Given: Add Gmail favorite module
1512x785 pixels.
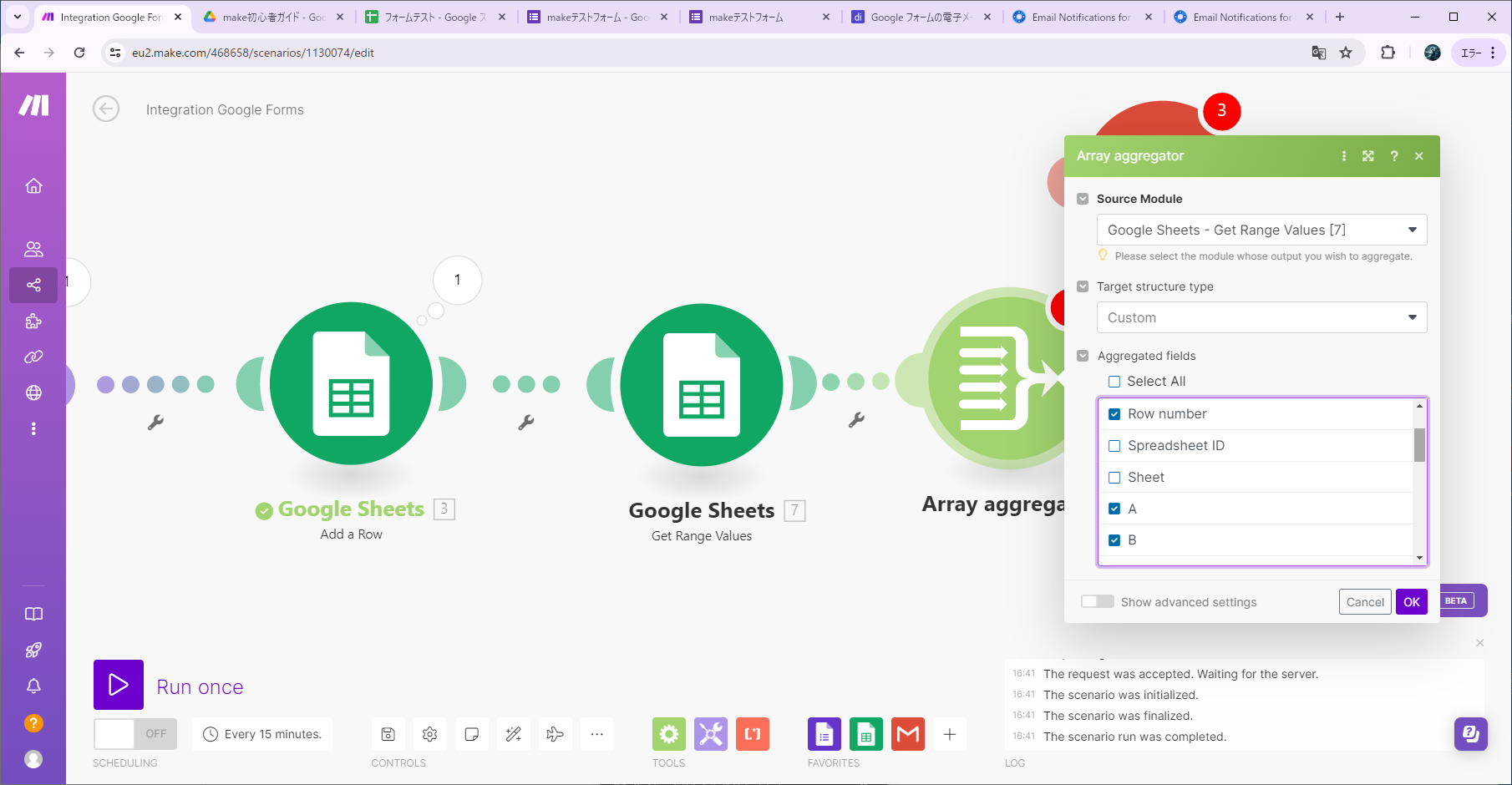Looking at the screenshot, I should (908, 734).
